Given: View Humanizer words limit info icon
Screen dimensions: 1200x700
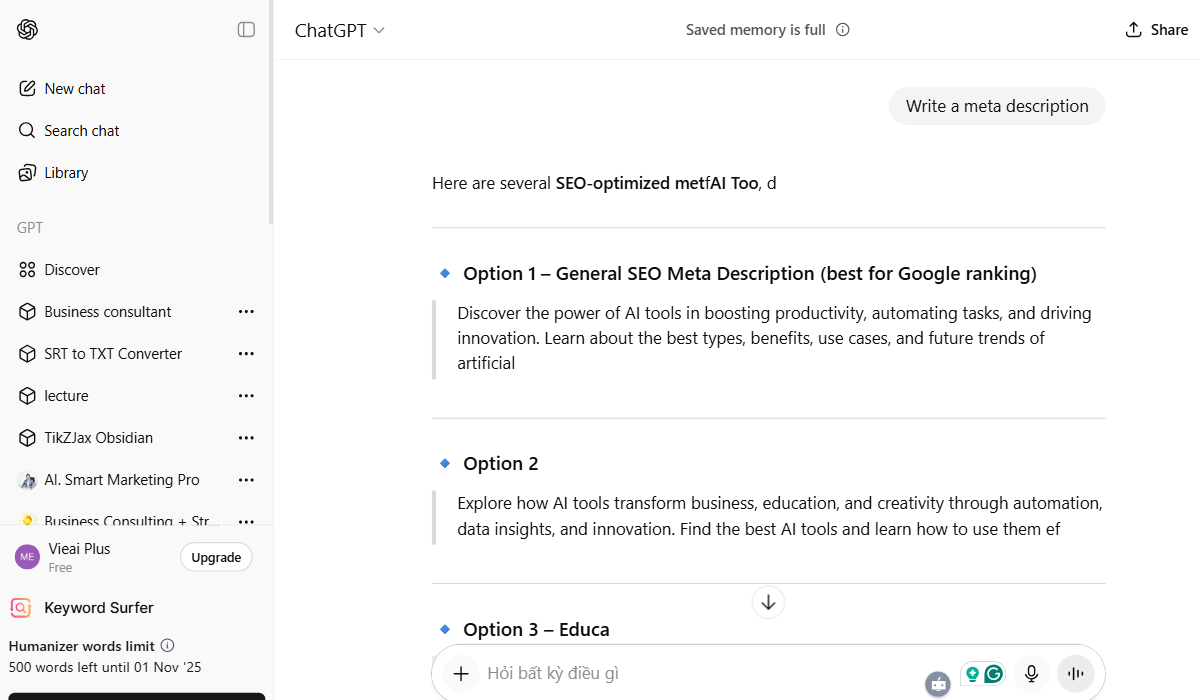Looking at the screenshot, I should [167, 645].
